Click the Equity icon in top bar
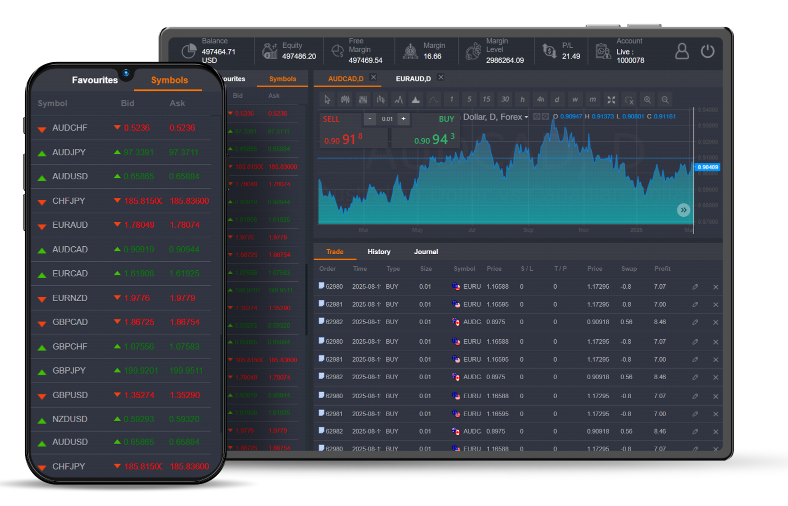 point(270,51)
